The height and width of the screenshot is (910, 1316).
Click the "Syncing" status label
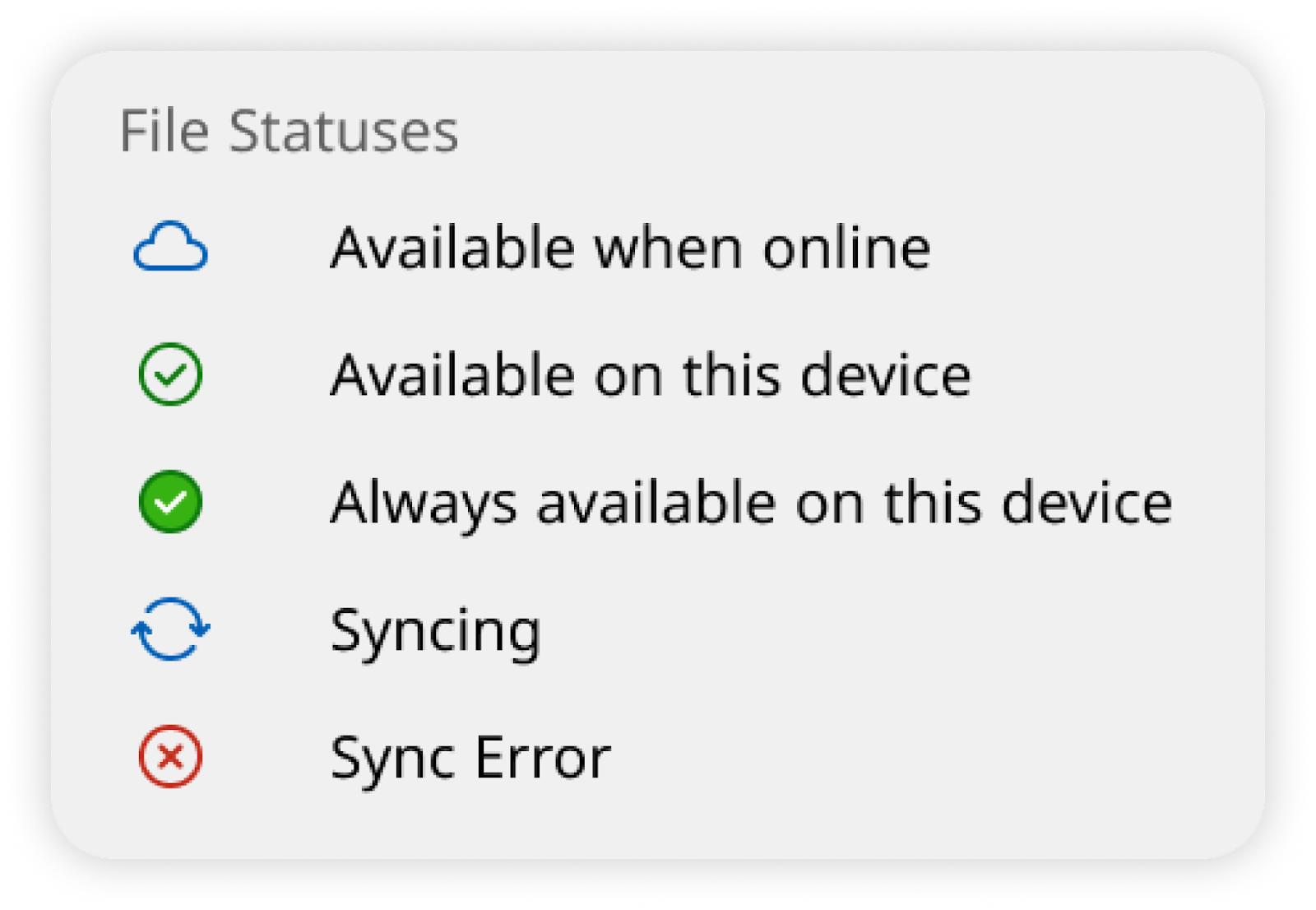(x=436, y=632)
